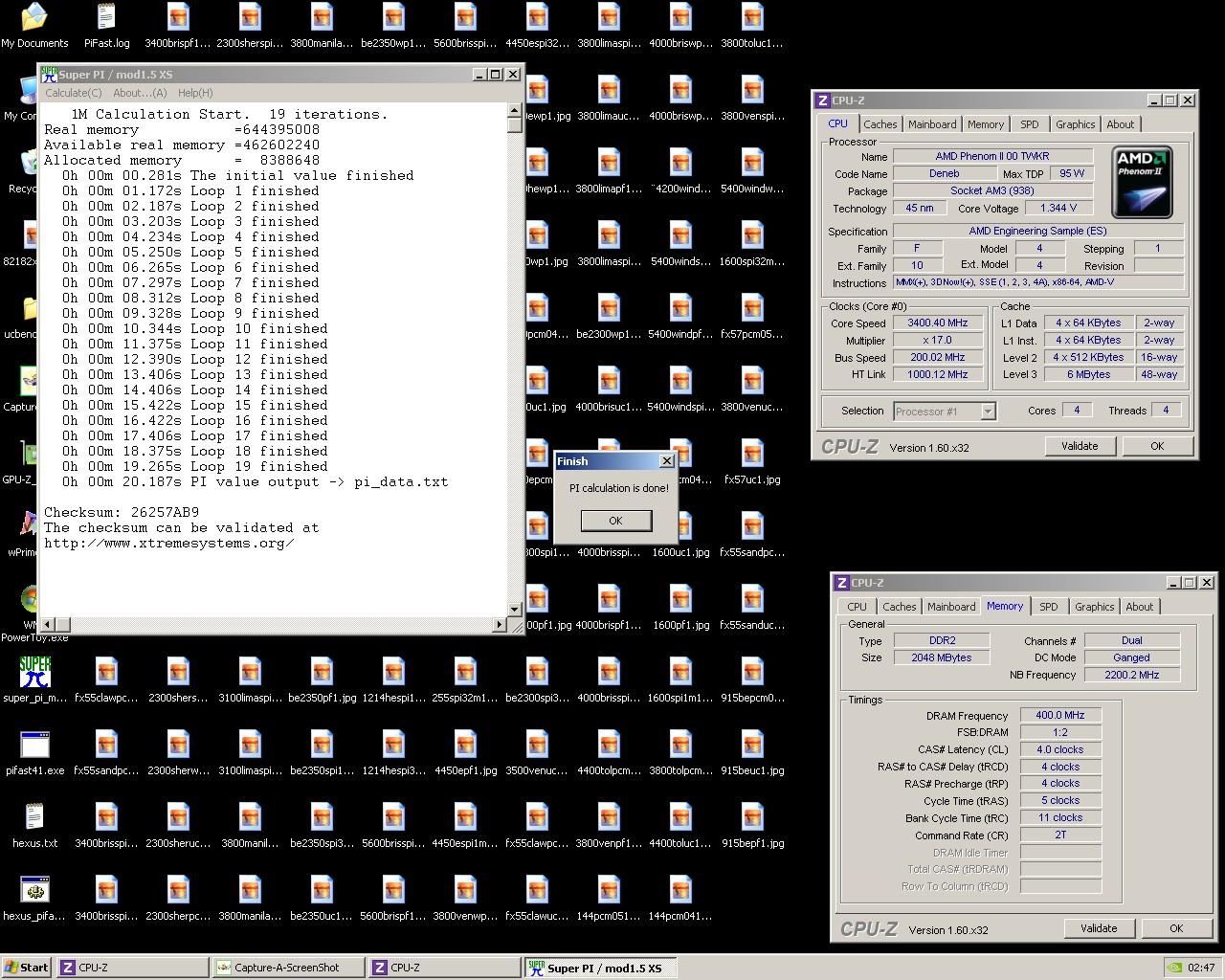Open SPD tab in upper CPU-Z window
This screenshot has height=980, width=1225.
point(1029,124)
